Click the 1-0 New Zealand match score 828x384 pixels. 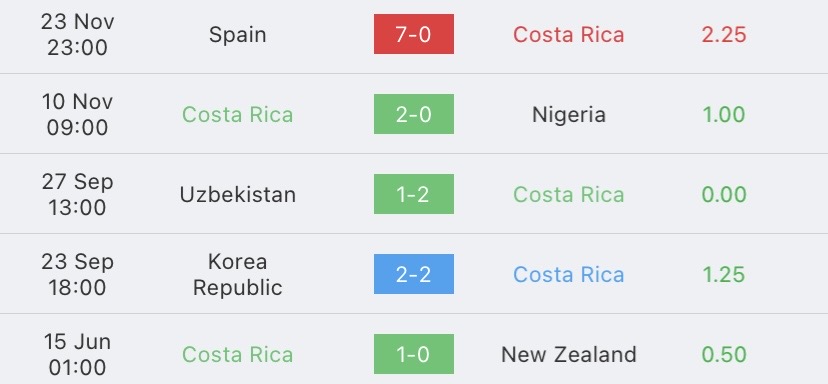click(x=413, y=354)
